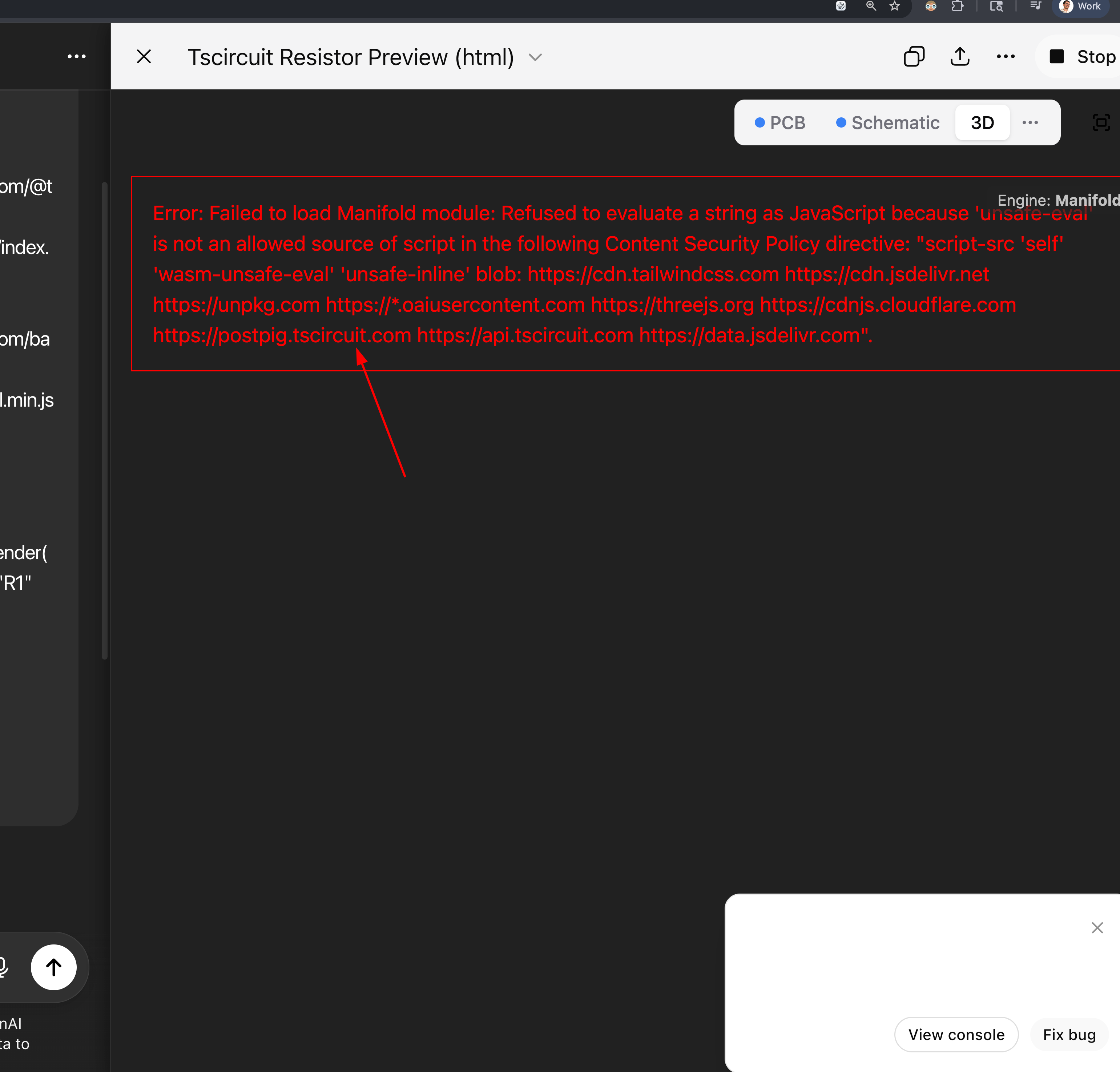The height and width of the screenshot is (1072, 1120).
Task: Select the 3D view tab
Action: [x=982, y=123]
